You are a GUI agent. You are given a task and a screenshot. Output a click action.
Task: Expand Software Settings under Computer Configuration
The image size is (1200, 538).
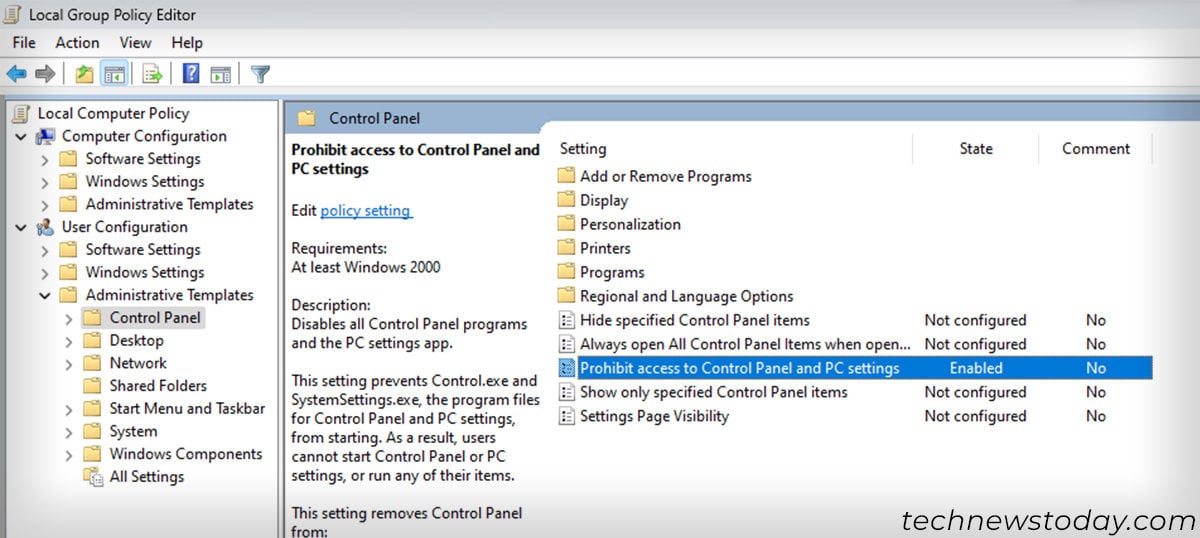pos(44,159)
